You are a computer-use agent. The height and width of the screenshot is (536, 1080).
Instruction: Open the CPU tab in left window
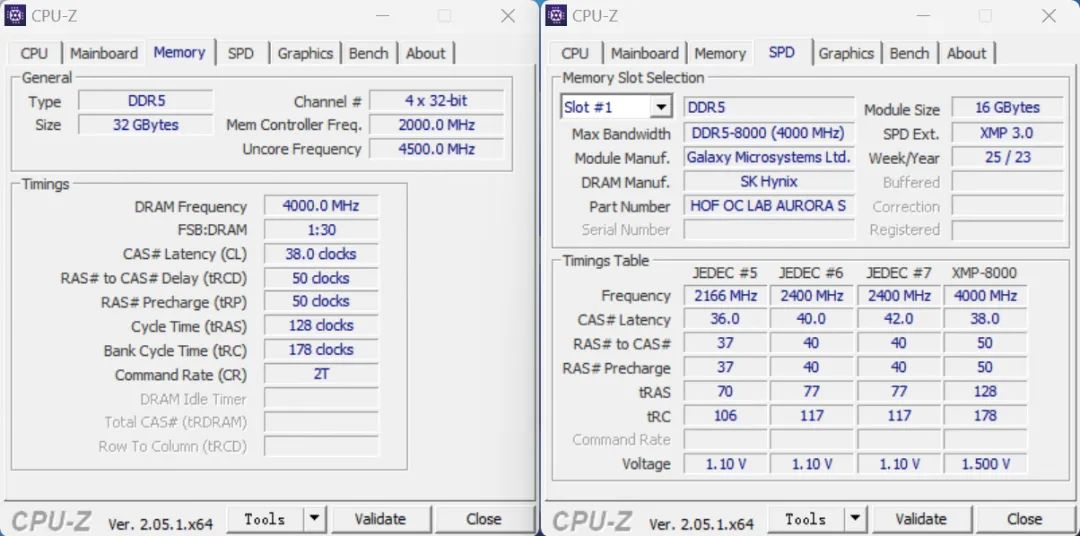[34, 53]
